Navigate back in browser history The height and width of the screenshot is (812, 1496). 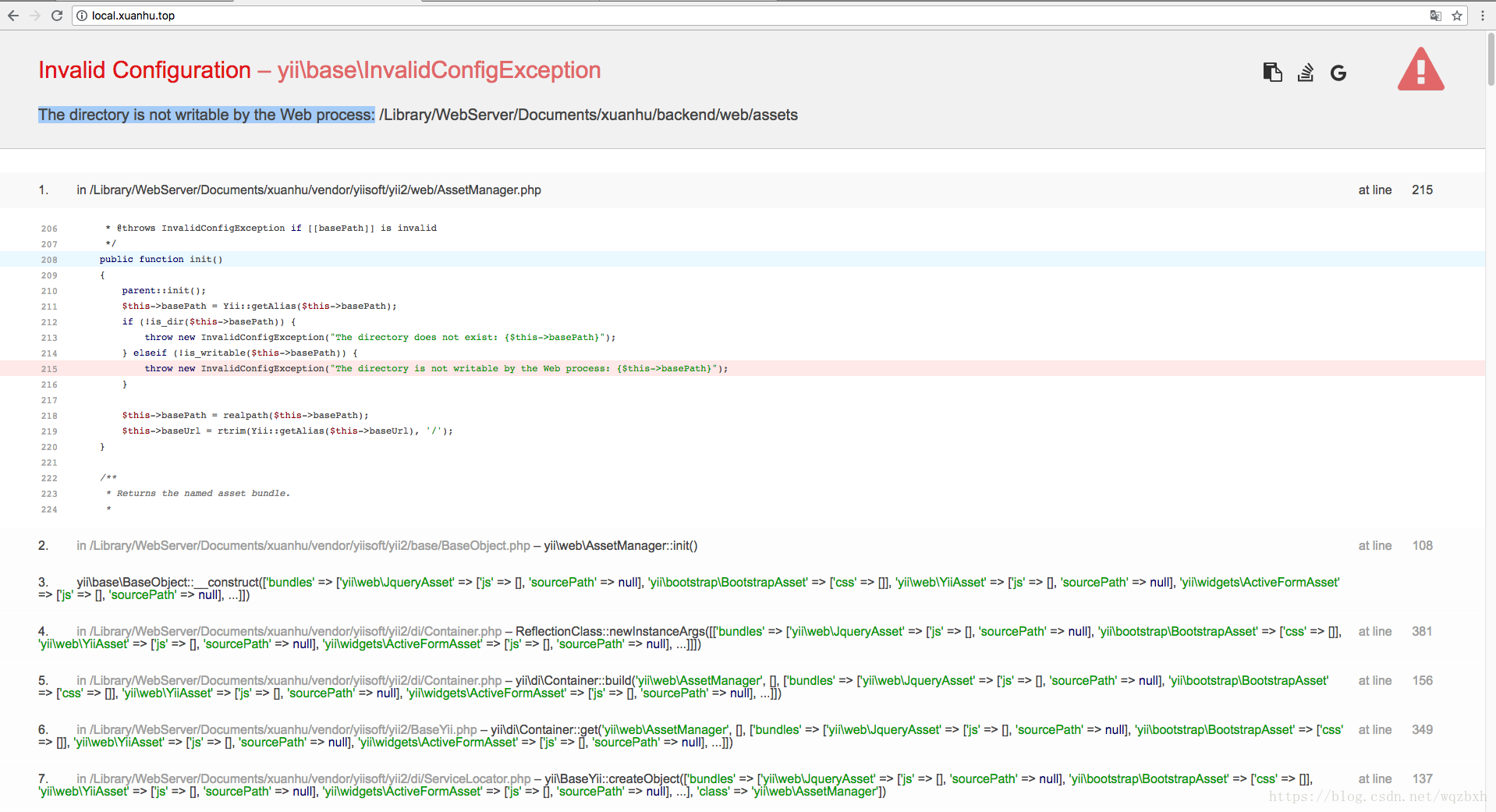click(13, 15)
